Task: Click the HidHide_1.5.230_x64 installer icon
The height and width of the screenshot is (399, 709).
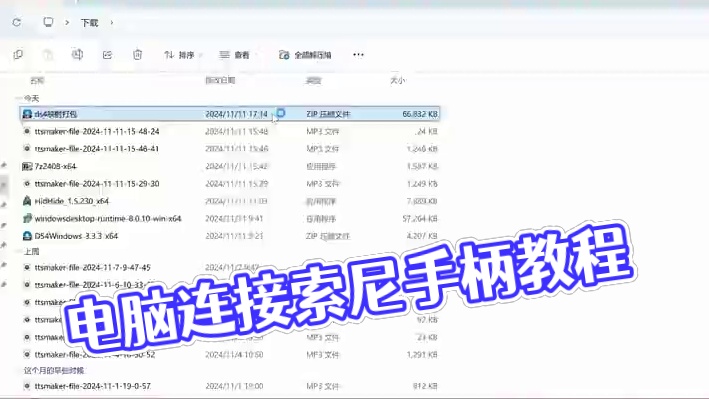Action: point(27,201)
